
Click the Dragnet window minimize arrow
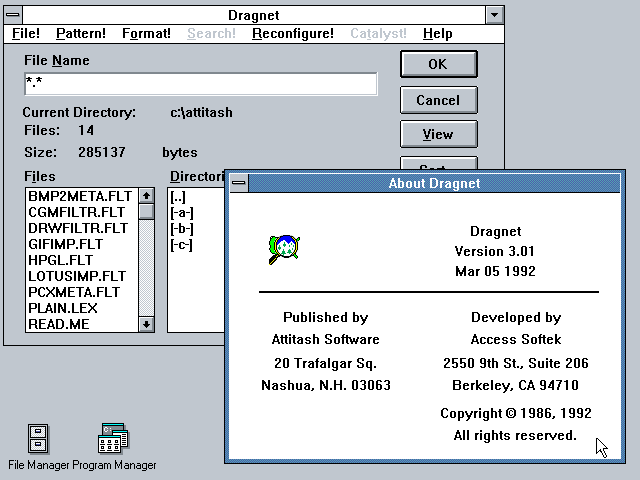point(494,15)
